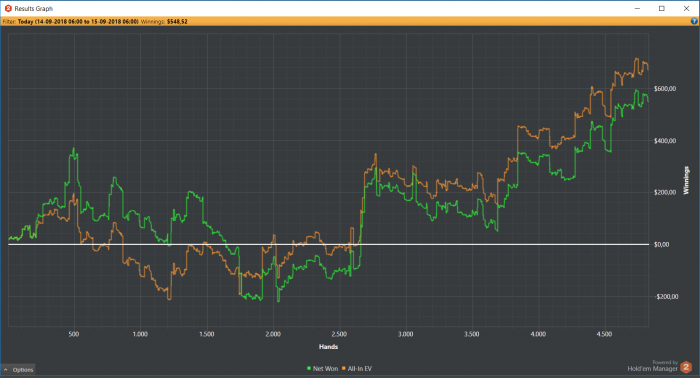Click the 3.500 hands axis tick label
This screenshot has width=700, height=378.
pyautogui.click(x=472, y=334)
